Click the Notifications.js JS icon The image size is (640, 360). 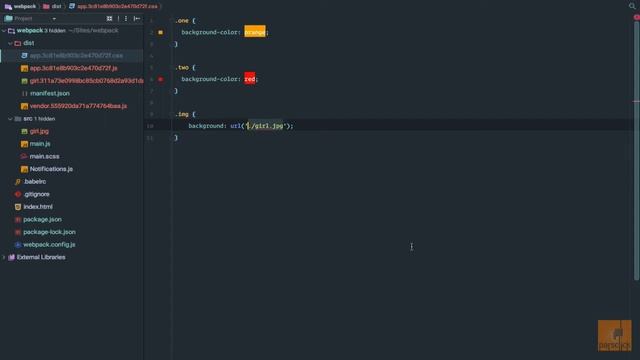(x=24, y=169)
